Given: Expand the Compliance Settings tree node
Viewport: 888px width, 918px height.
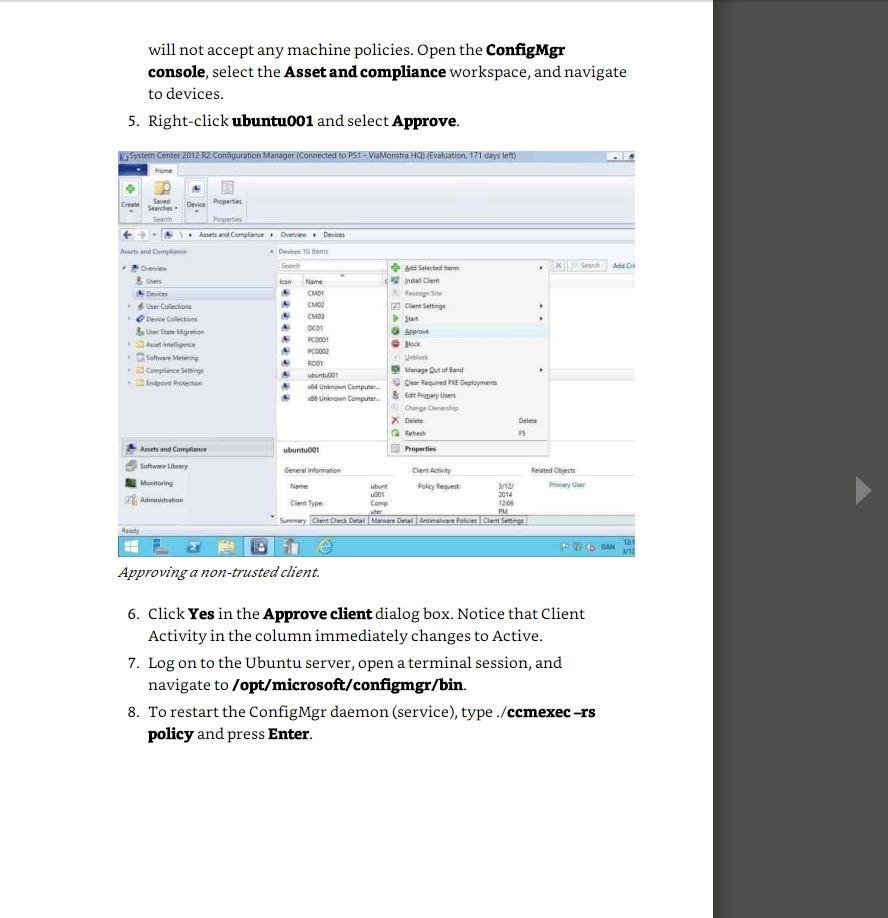Looking at the screenshot, I should (129, 370).
